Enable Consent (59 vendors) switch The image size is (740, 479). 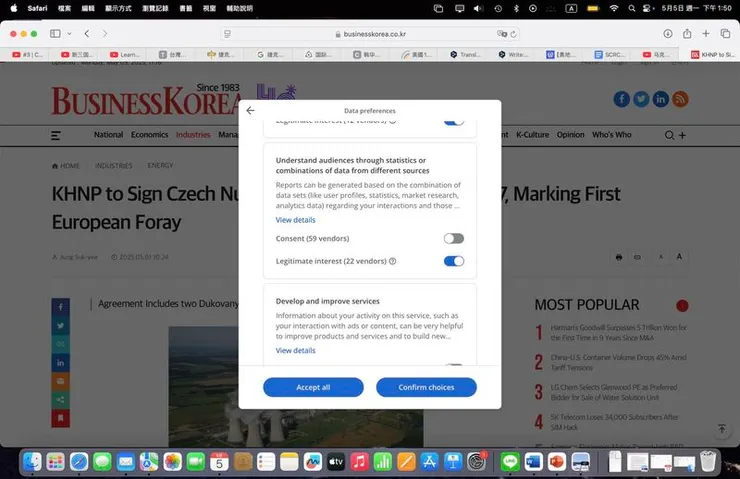pyautogui.click(x=454, y=238)
